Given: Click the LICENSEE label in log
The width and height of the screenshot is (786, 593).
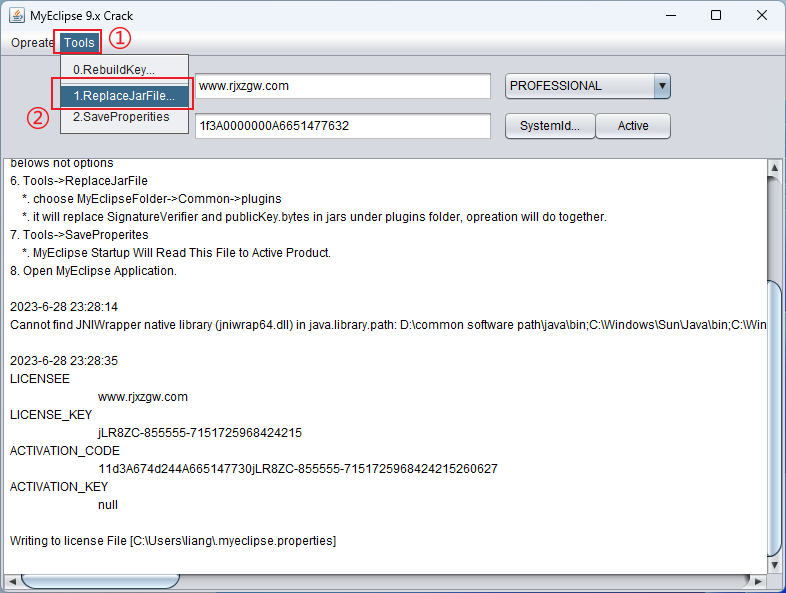Looking at the screenshot, I should (40, 379).
